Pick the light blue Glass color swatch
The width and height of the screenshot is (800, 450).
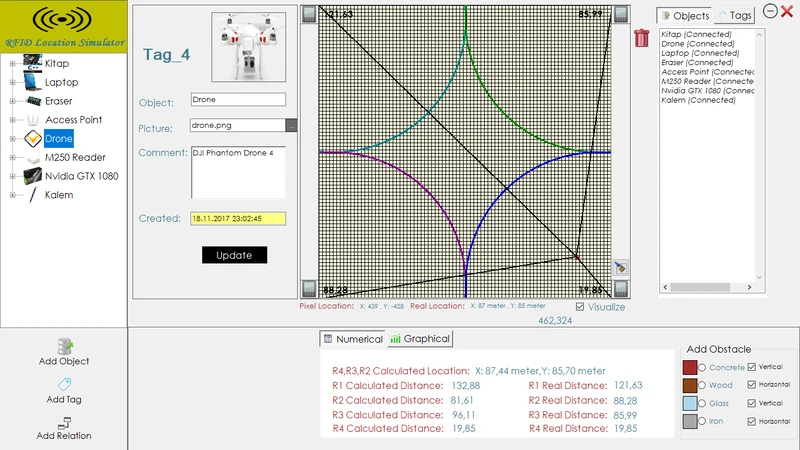[690, 403]
